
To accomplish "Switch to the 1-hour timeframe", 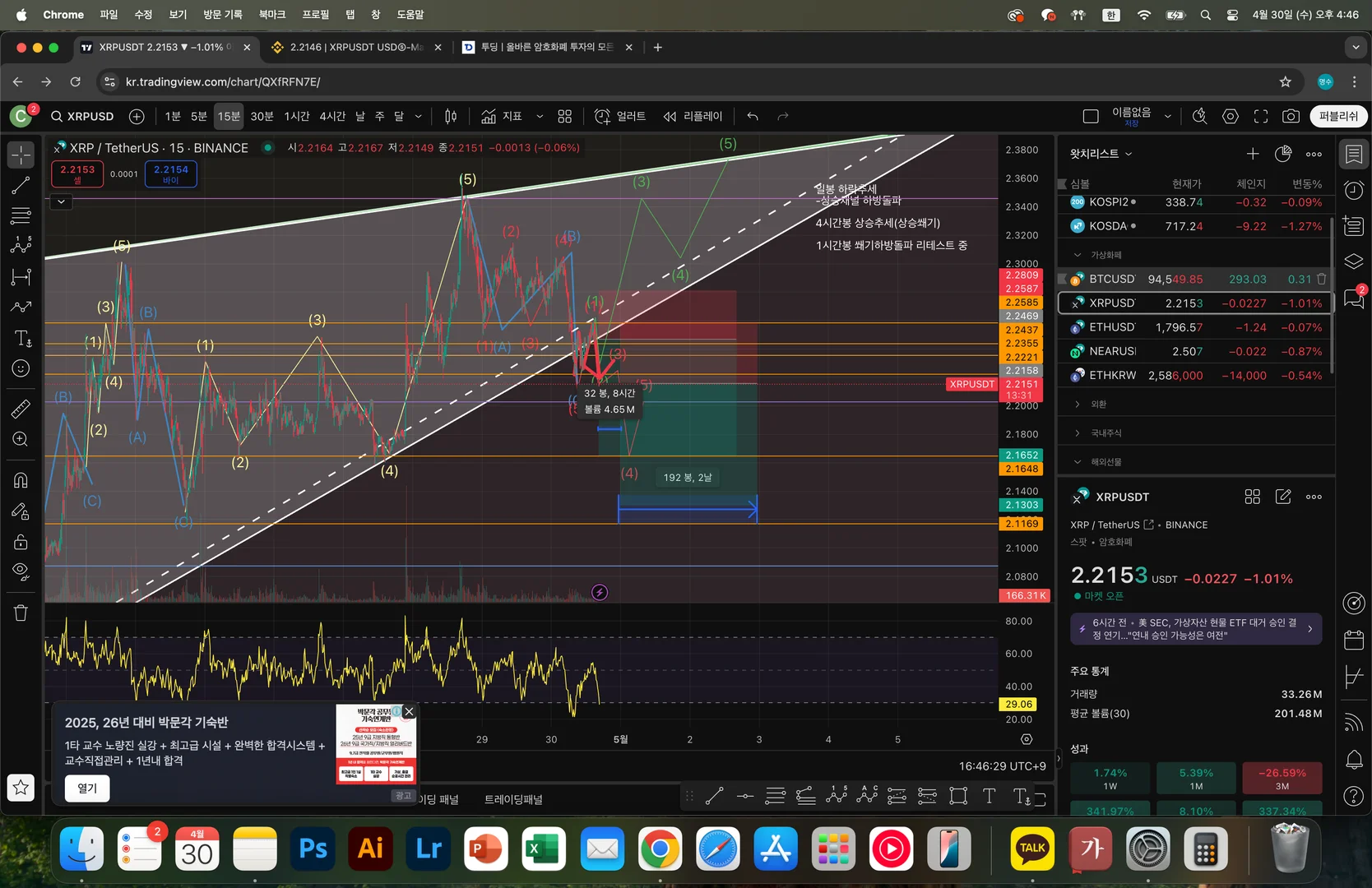I will (x=296, y=117).
